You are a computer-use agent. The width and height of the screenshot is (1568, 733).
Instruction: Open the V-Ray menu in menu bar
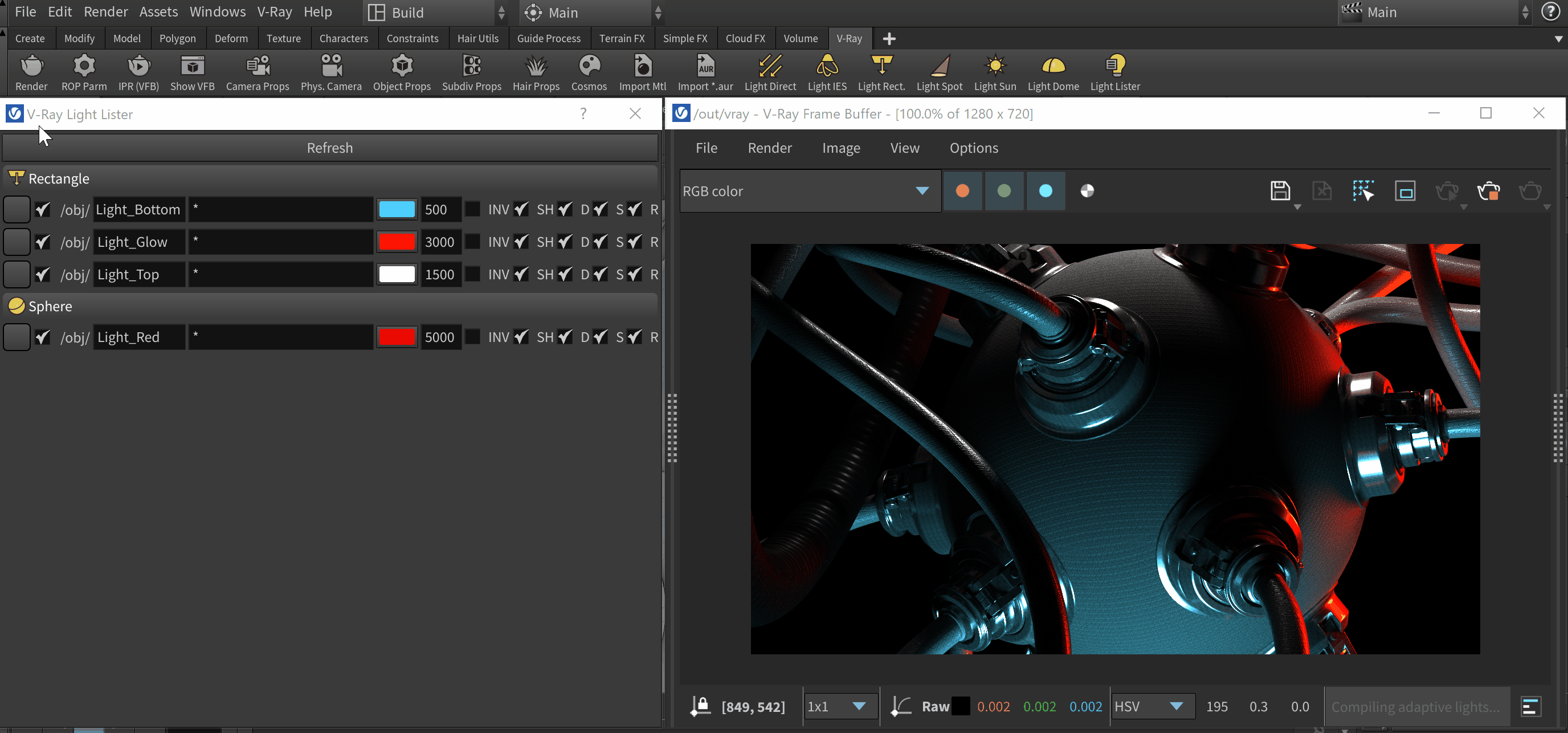pos(274,11)
